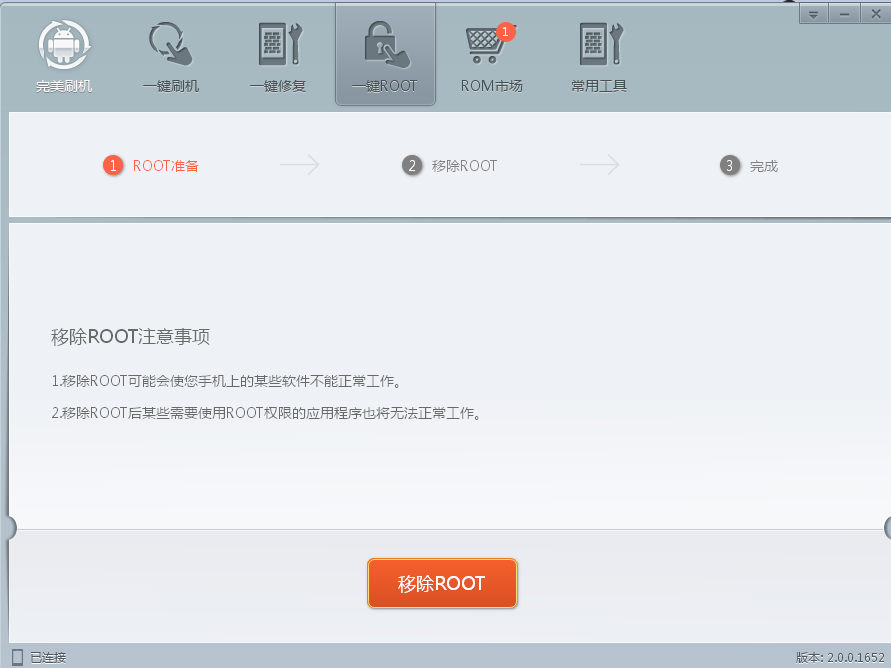Select the 一键刷机 toolbar icon
Image resolution: width=891 pixels, height=668 pixels.
pyautogui.click(x=171, y=55)
